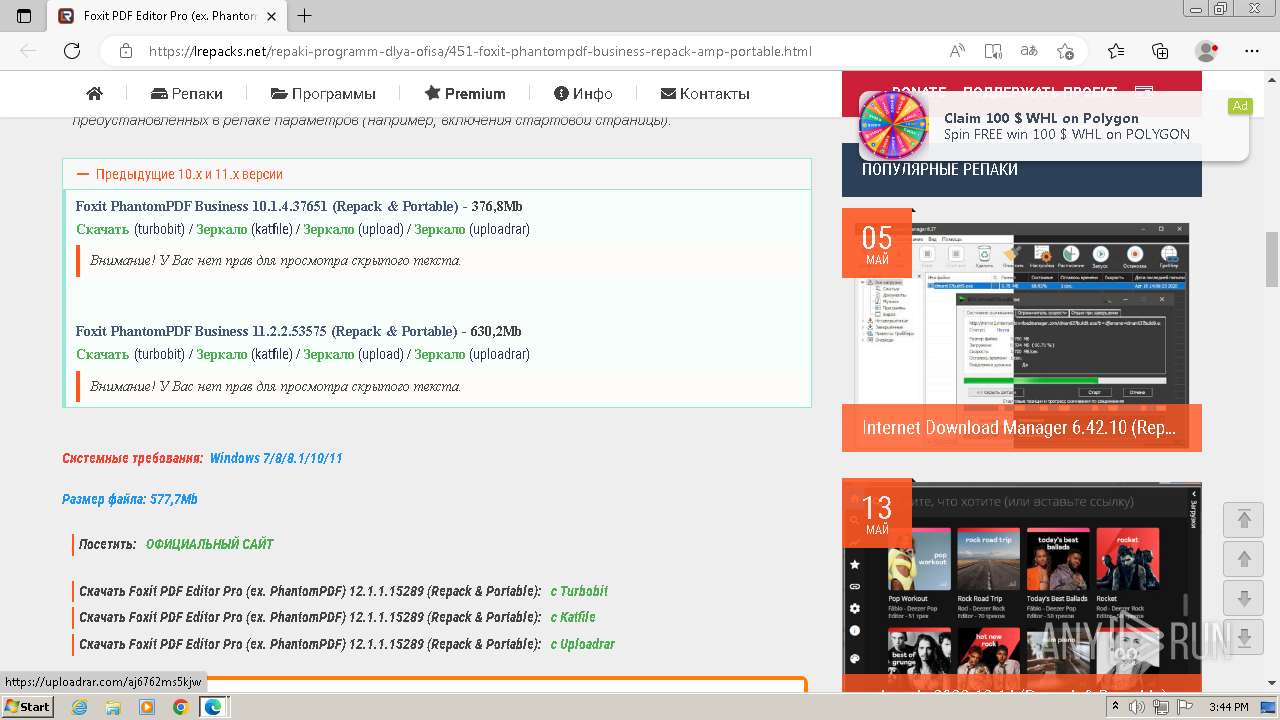This screenshot has width=1280, height=720.
Task: Open the Claim 100 $ WHL ad
Action: click(1054, 126)
